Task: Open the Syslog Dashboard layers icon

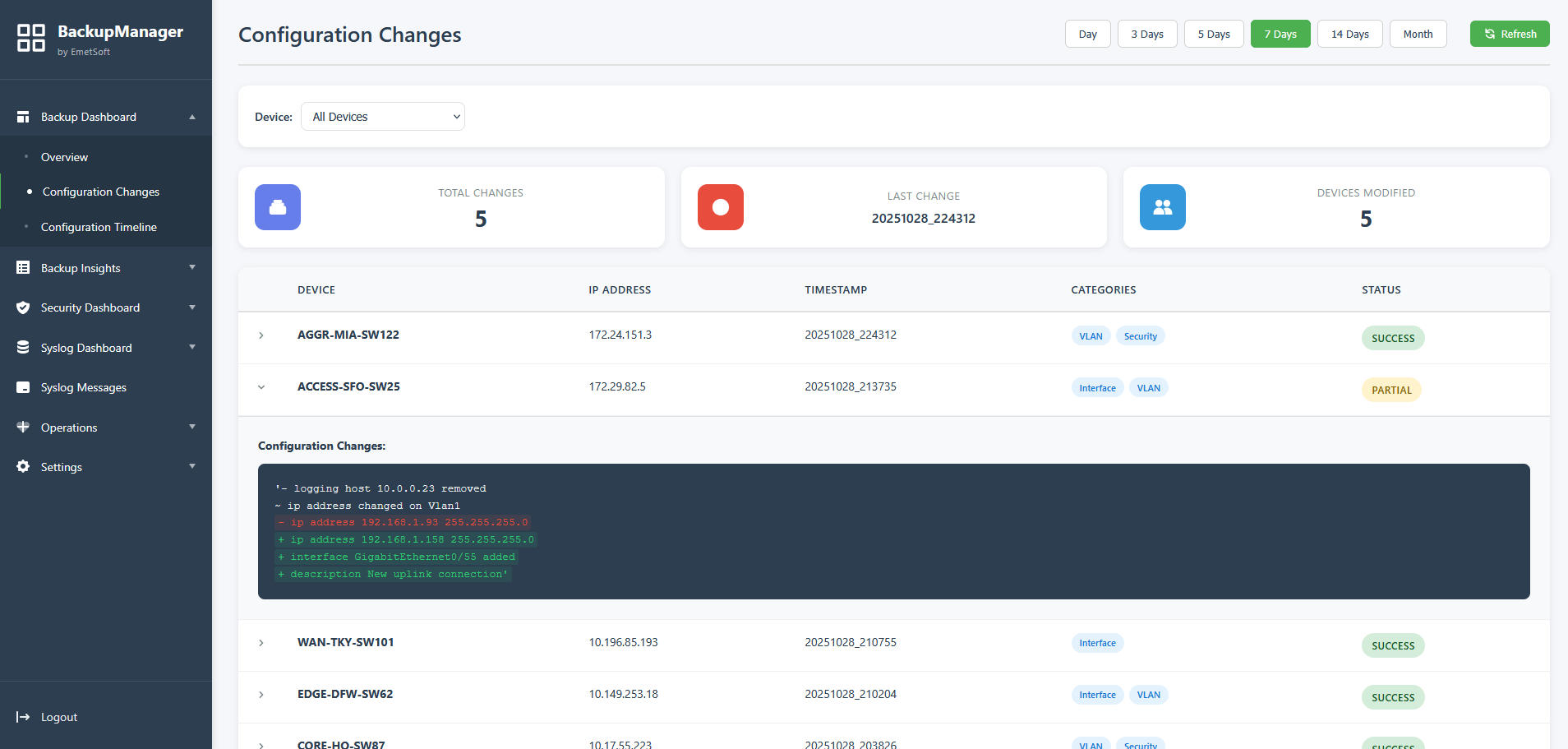Action: click(x=22, y=347)
